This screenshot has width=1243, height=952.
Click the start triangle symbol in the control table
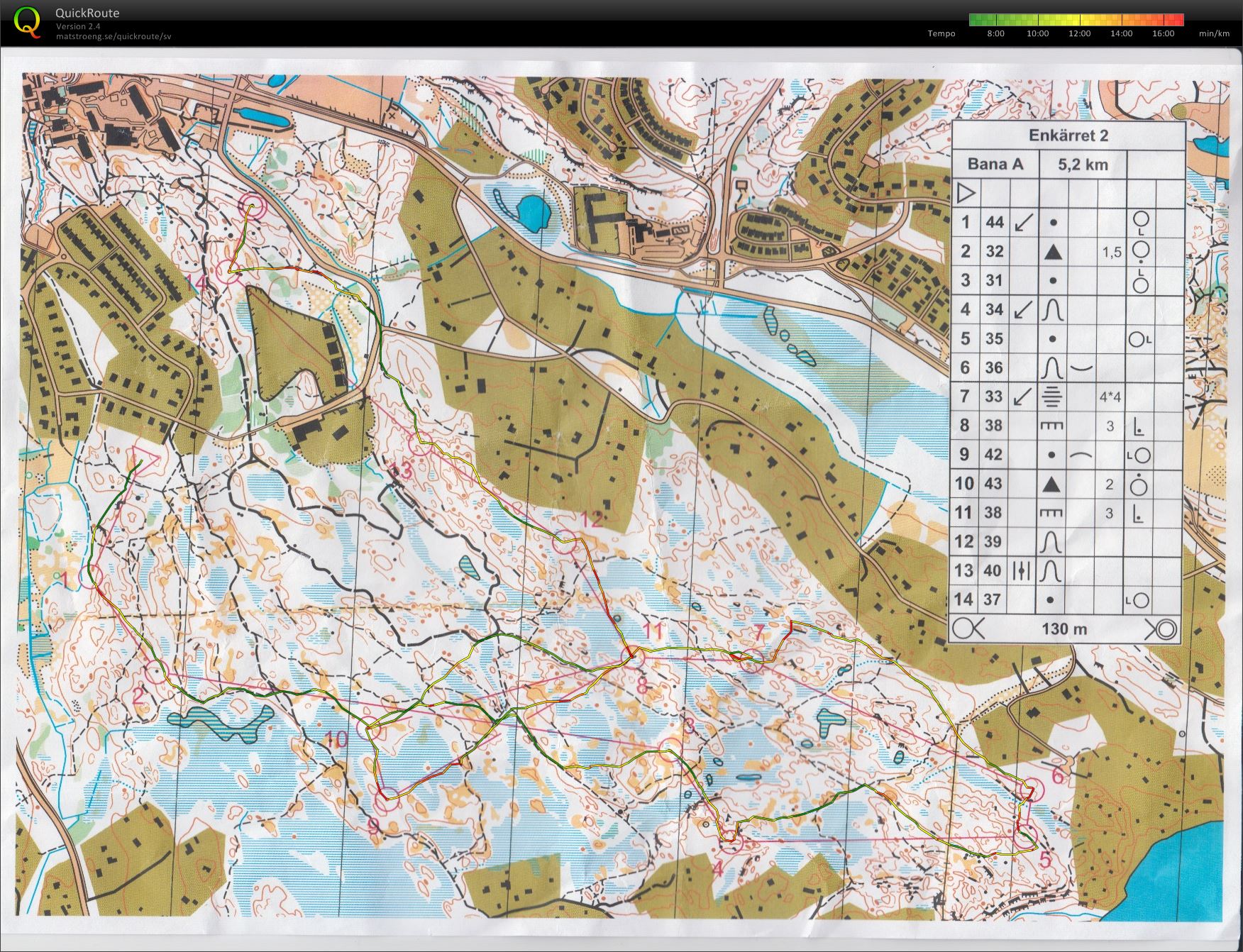click(x=966, y=193)
